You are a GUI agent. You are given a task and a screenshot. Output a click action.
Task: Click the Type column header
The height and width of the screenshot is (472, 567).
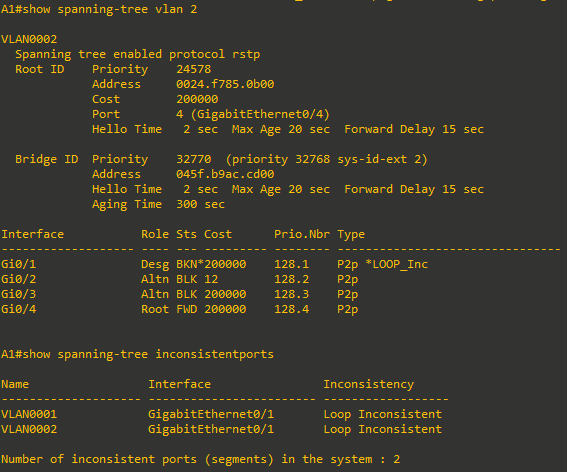pos(351,235)
